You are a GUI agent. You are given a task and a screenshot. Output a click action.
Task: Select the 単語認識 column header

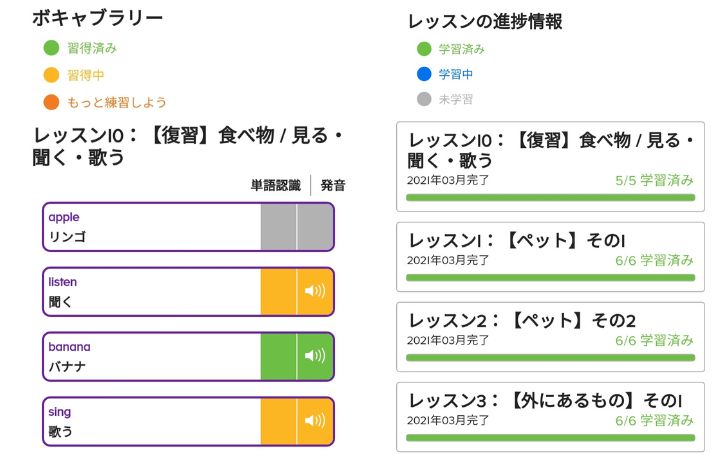click(x=276, y=185)
